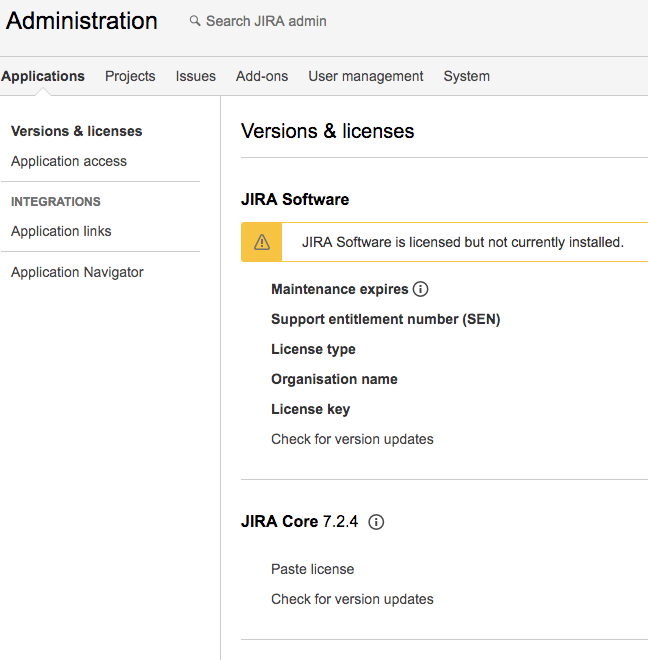Click the 'JIRA Core 7.2.4' heading text
The height and width of the screenshot is (660, 648).
coord(299,522)
